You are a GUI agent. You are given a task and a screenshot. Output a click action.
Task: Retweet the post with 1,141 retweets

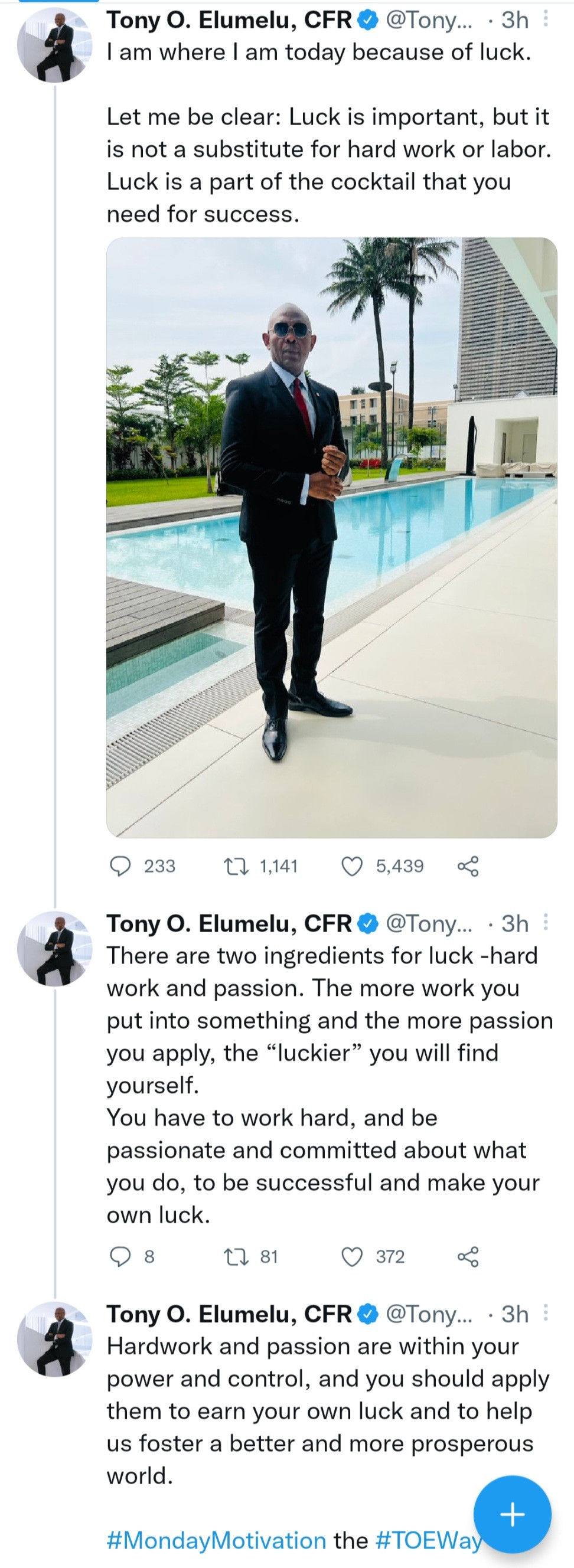point(236,865)
